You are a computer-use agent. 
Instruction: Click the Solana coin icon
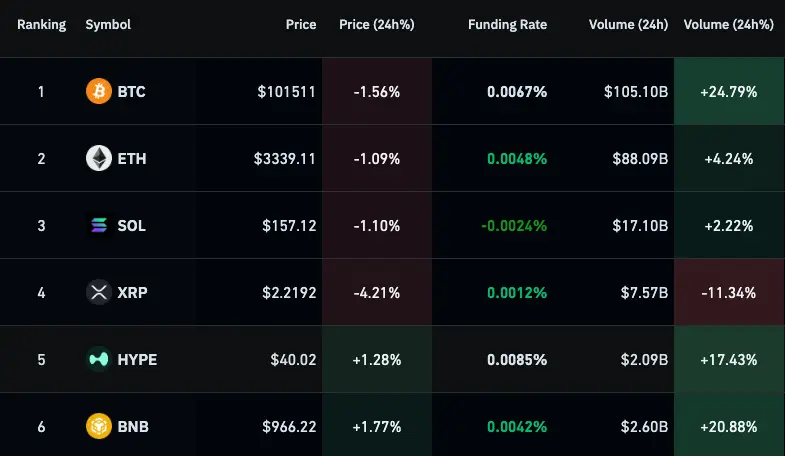(x=99, y=226)
